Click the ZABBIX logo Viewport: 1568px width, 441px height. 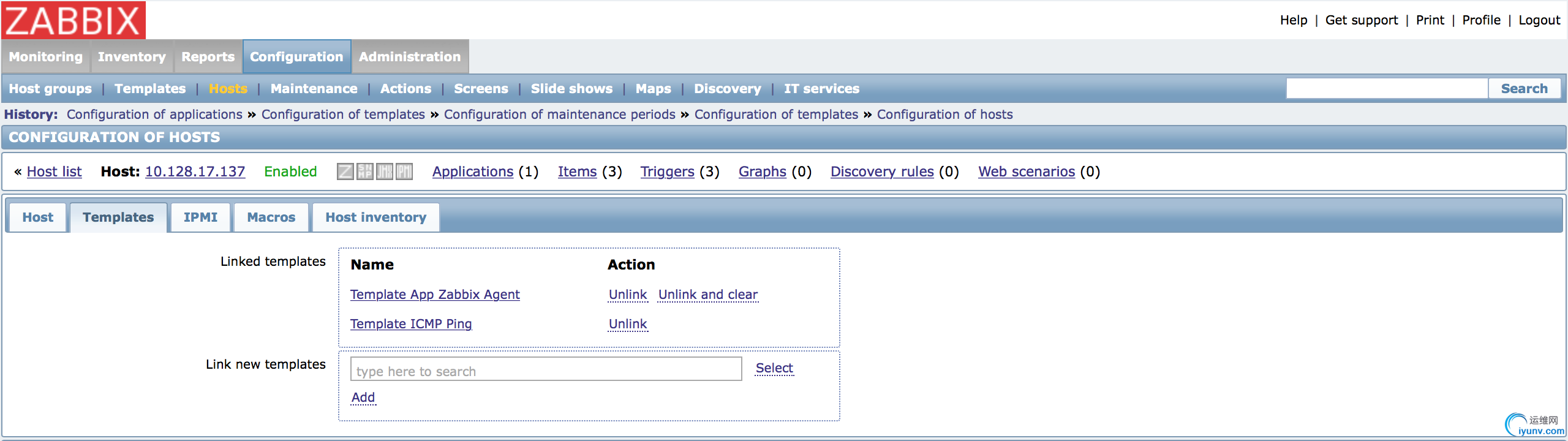coord(73,20)
